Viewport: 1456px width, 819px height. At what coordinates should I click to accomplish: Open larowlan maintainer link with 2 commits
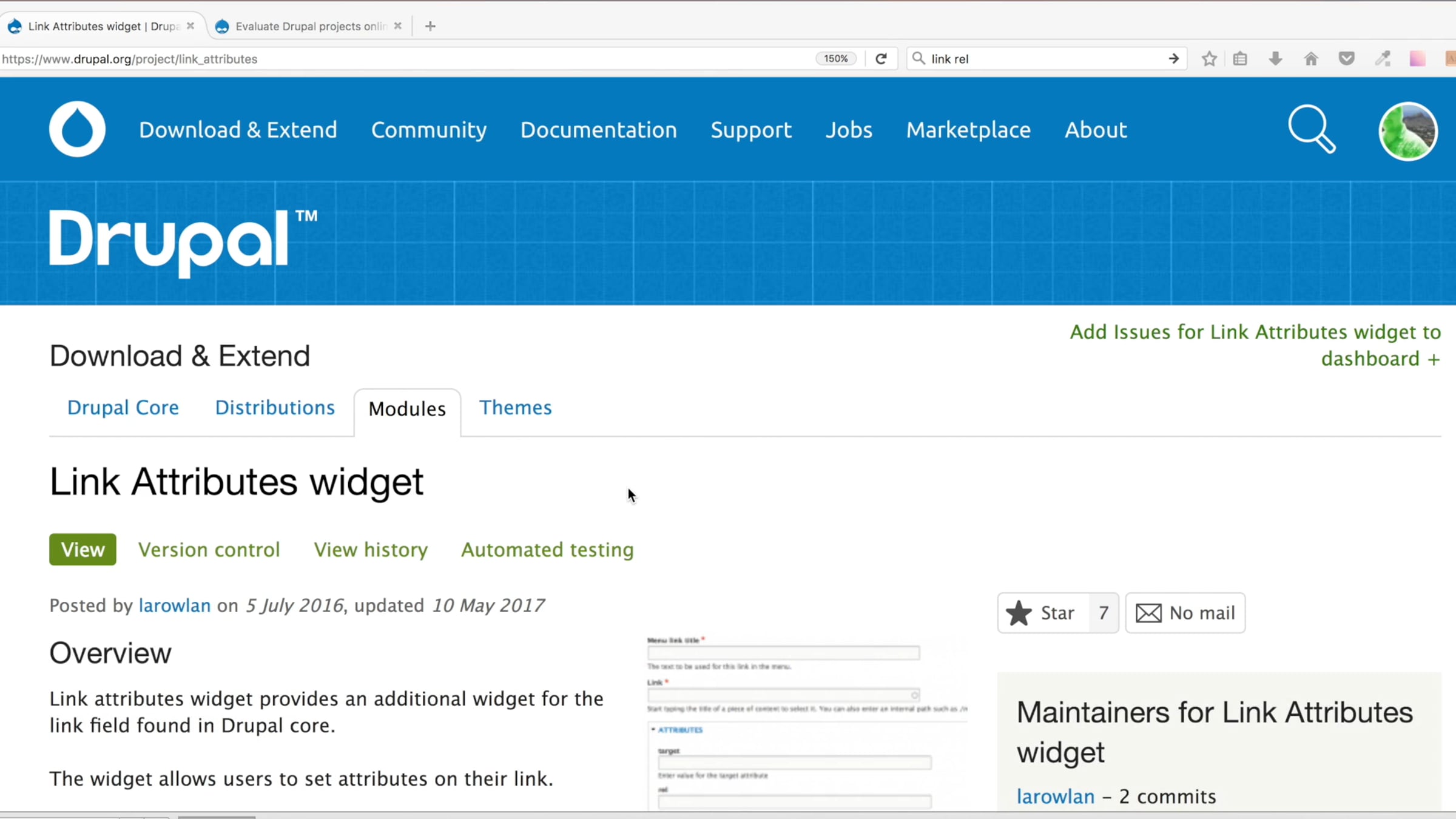tap(1056, 797)
